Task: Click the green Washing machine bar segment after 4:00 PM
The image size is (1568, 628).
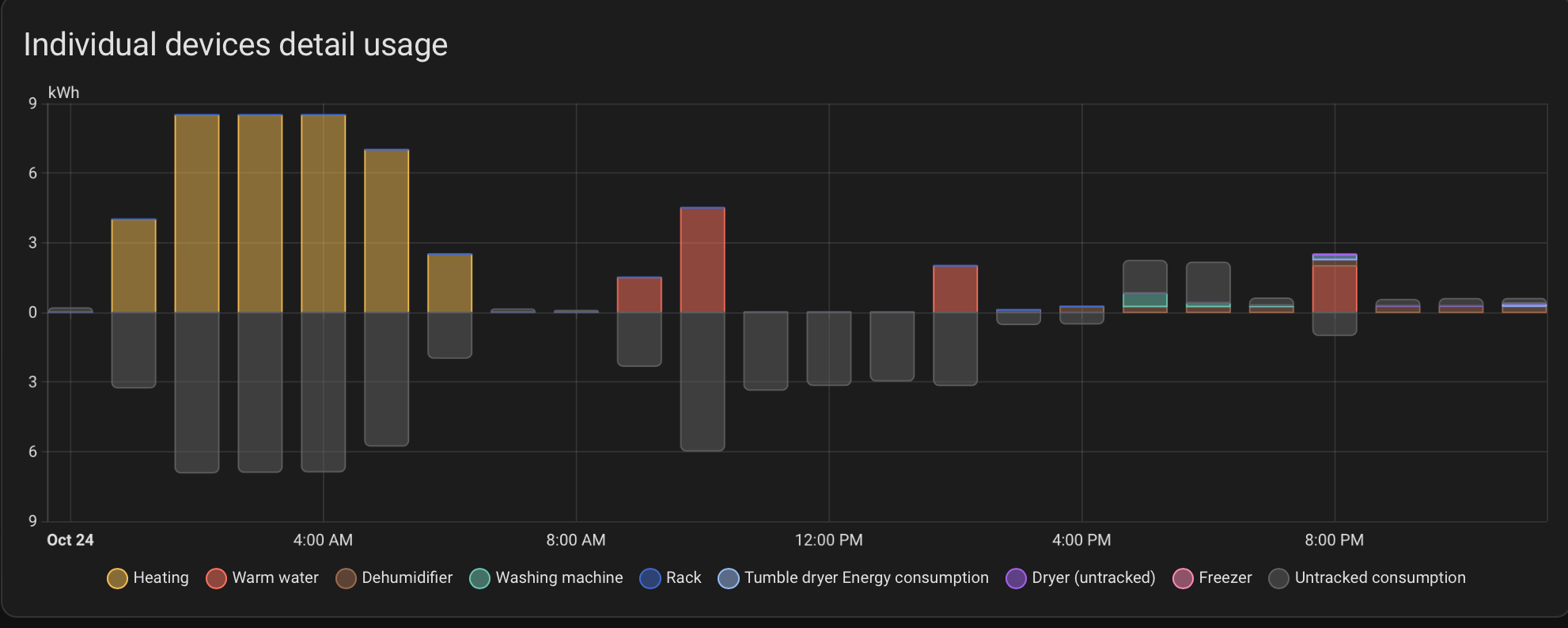Action: (x=1145, y=300)
